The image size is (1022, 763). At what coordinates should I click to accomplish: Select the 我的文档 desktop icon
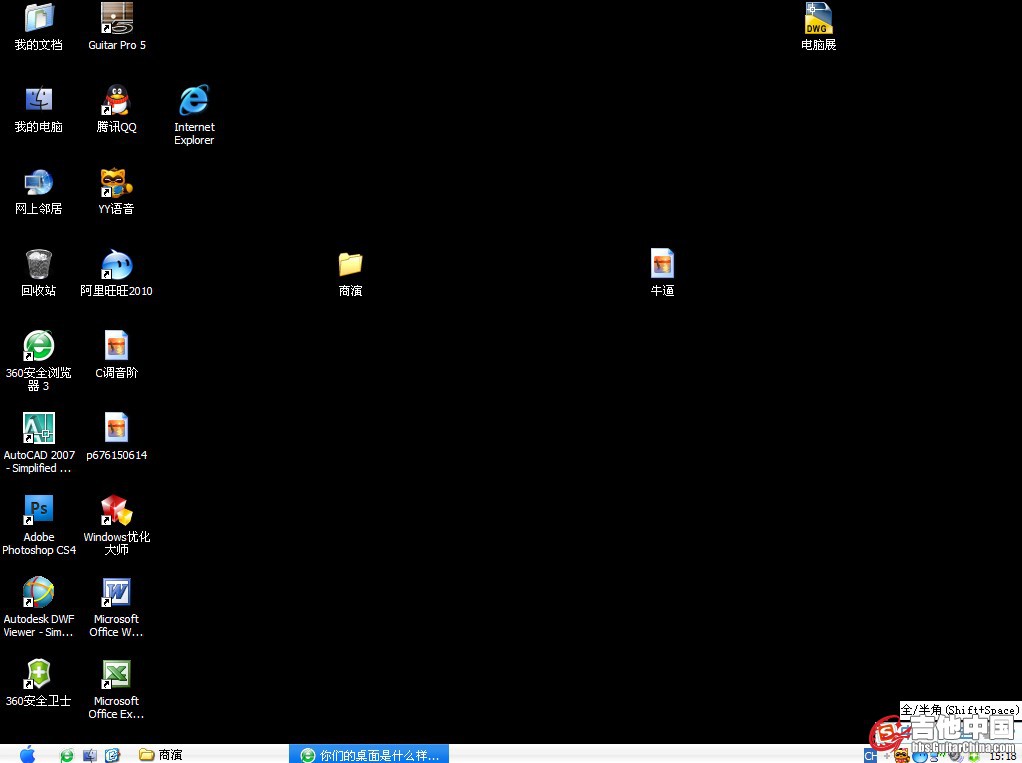pyautogui.click(x=38, y=27)
